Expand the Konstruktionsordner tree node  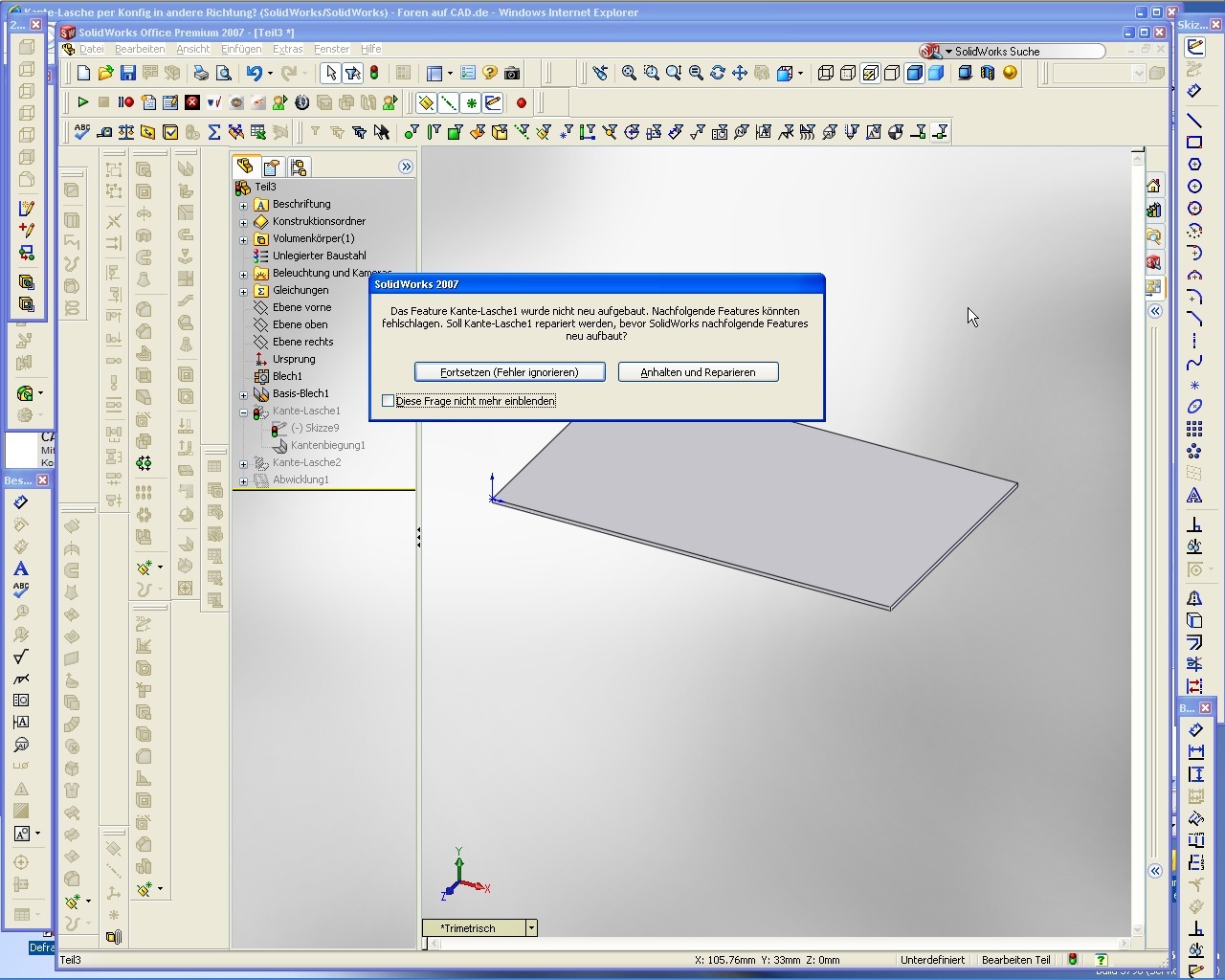click(x=243, y=222)
